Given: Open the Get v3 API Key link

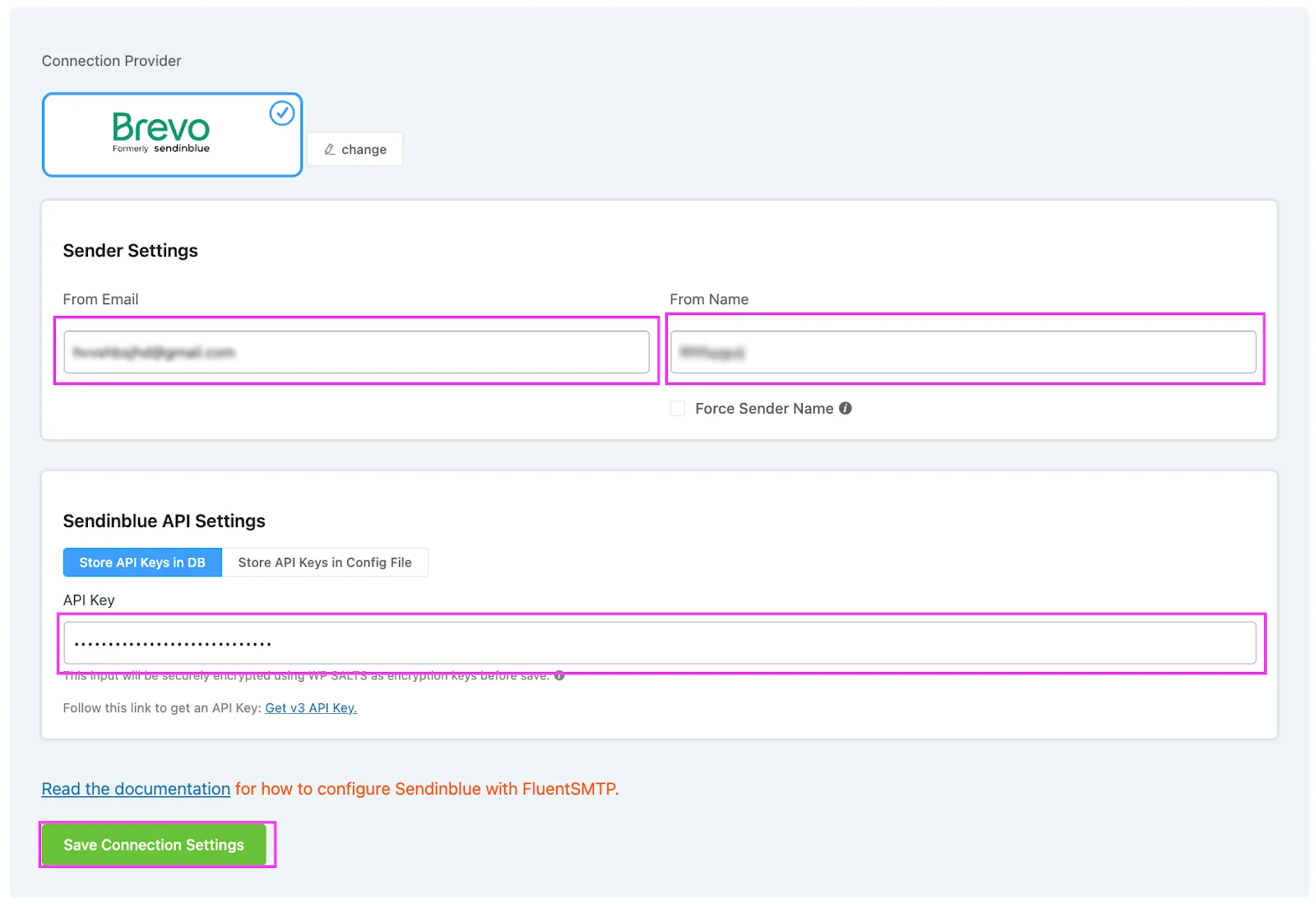Looking at the screenshot, I should (311, 707).
